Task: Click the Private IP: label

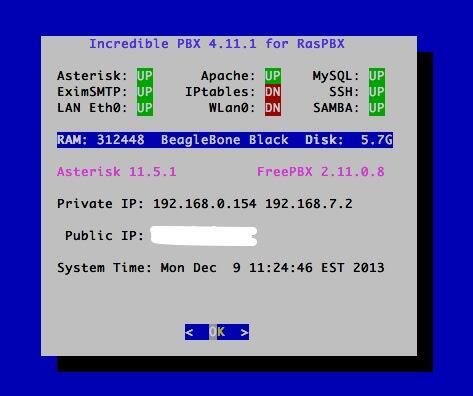Action: point(100,204)
